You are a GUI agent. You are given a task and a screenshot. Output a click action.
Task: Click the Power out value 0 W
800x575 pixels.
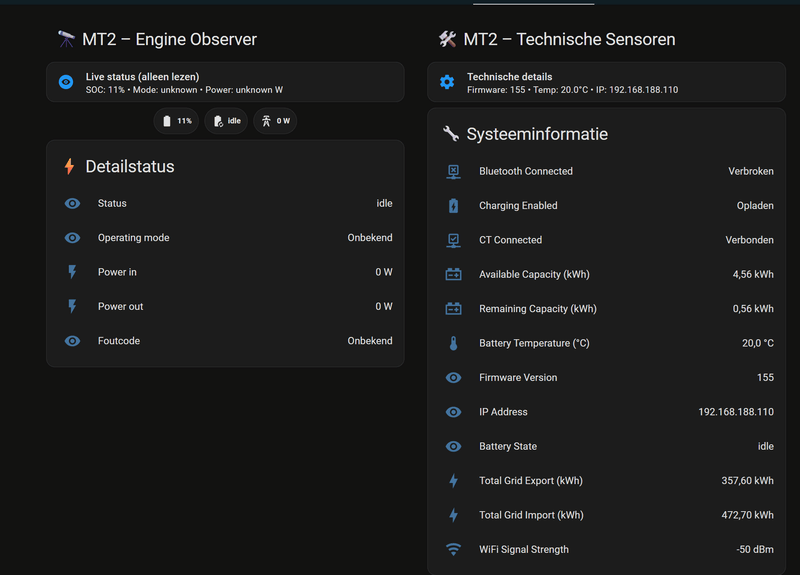point(384,306)
